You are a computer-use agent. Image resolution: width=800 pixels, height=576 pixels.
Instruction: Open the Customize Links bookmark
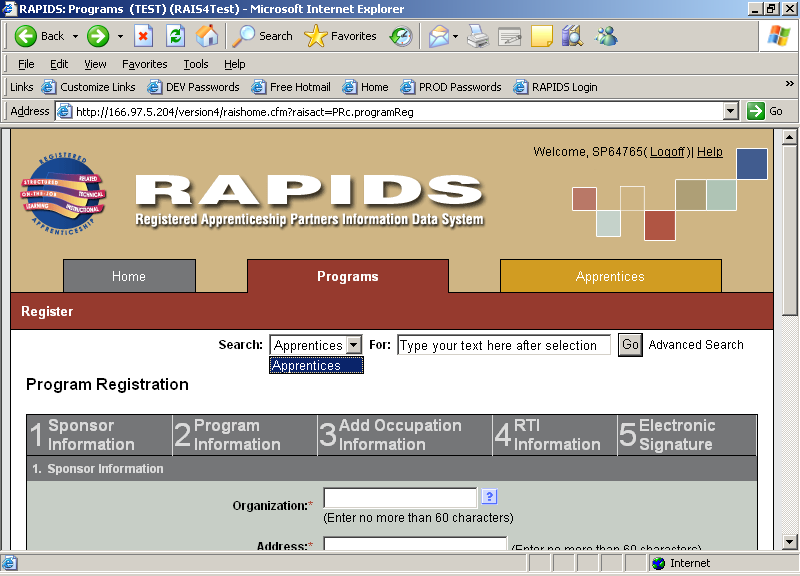89,87
